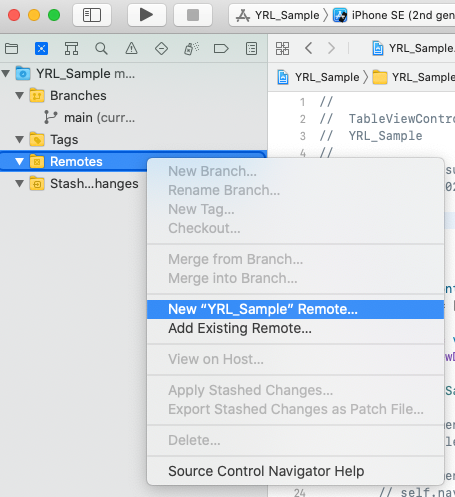Open the Debug navigator spray icon
455x497 pixels.
191,49
